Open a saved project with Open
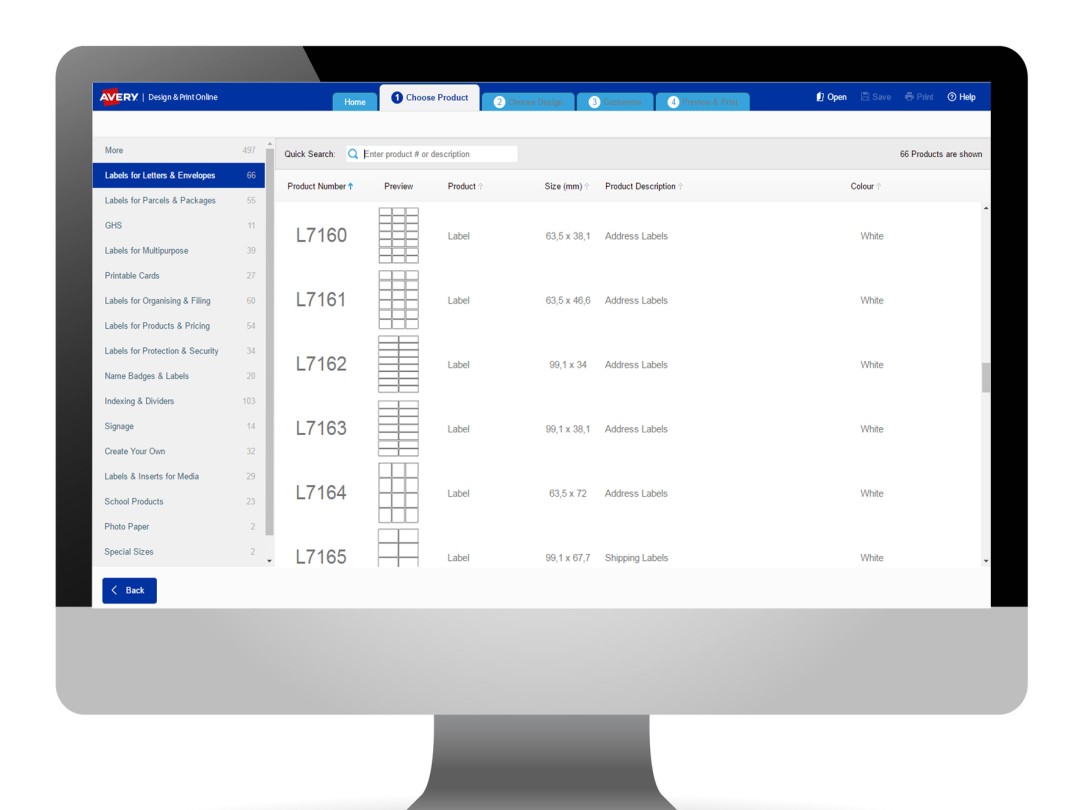Screen dimensions: 1080x810 pos(831,97)
